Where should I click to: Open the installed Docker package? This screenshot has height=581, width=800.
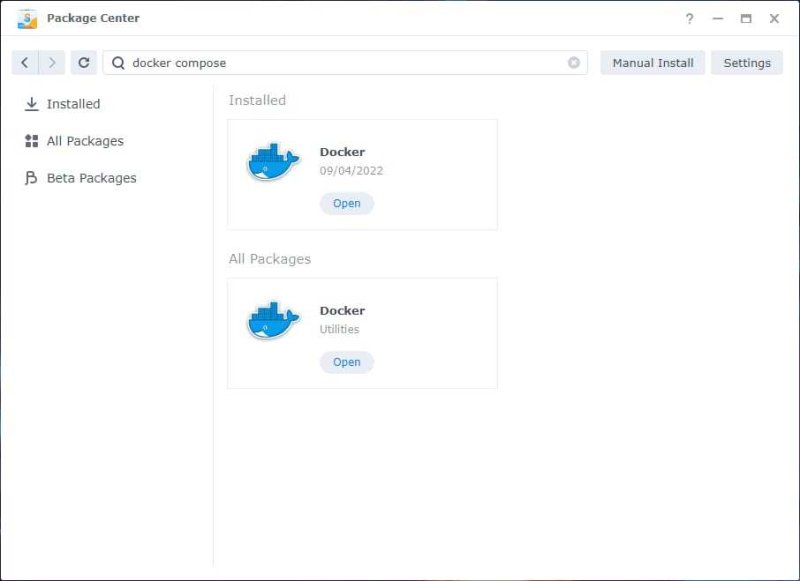pyautogui.click(x=346, y=203)
